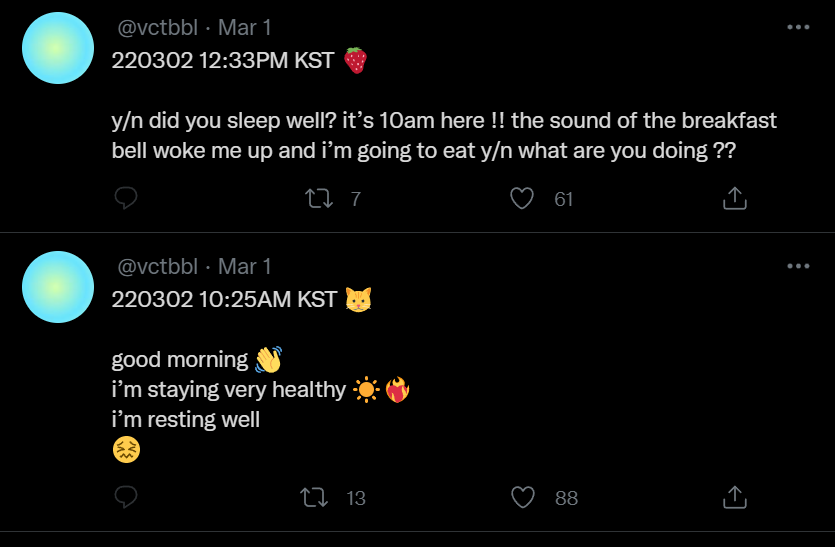835x547 pixels.
Task: Share the 10:25AM KST tweet
Action: (x=735, y=497)
